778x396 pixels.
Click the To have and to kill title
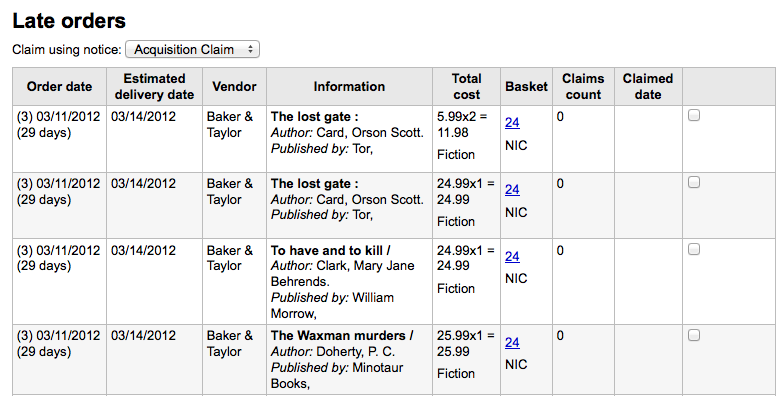click(x=330, y=251)
